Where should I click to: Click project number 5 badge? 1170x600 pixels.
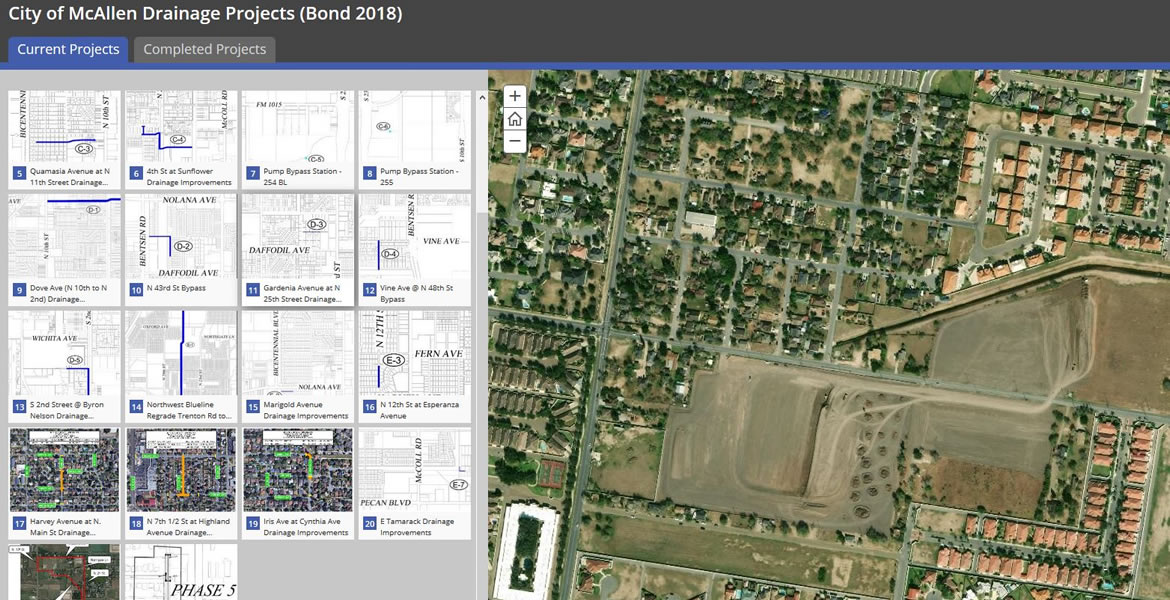[19, 174]
